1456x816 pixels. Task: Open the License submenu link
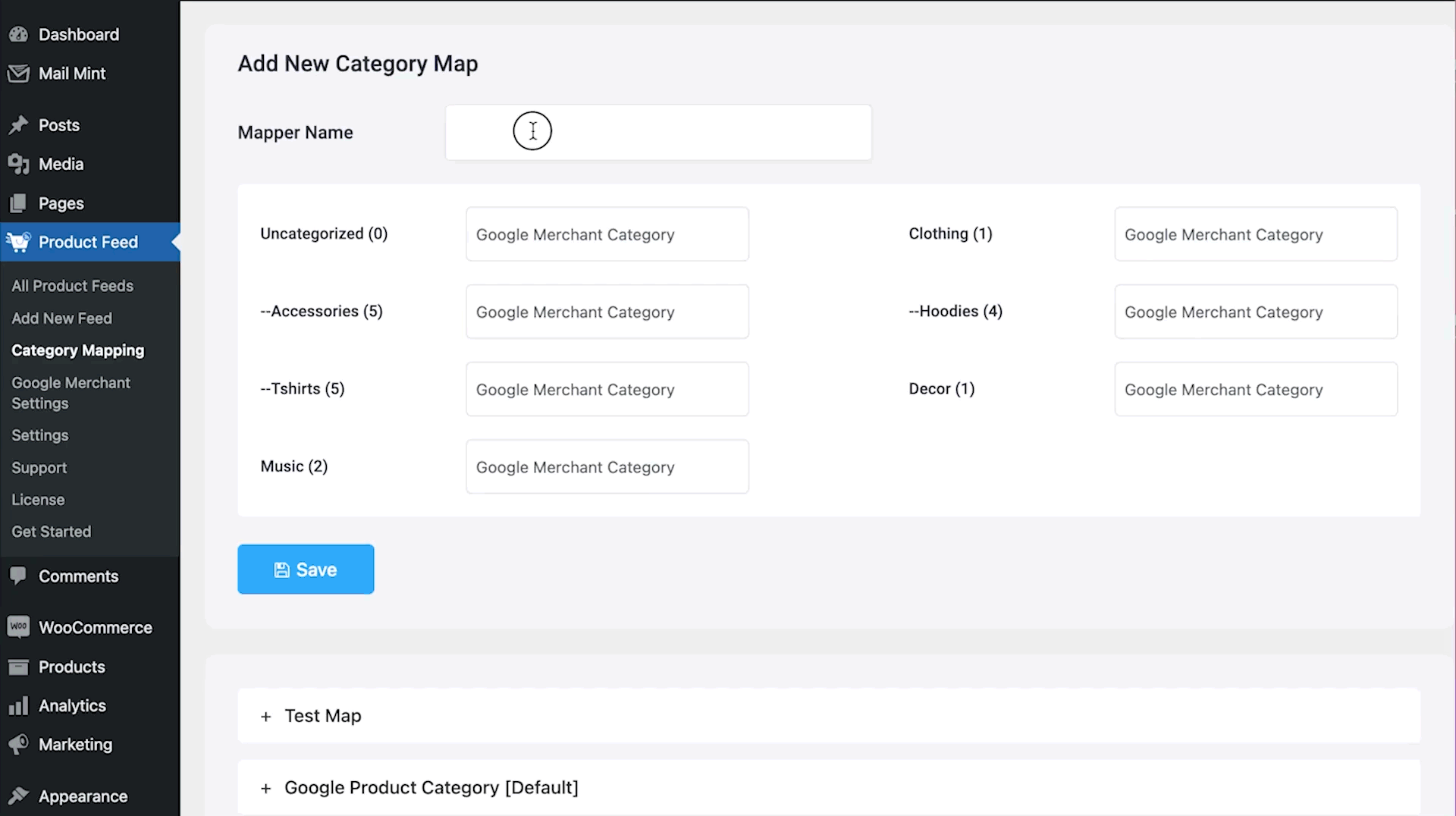(38, 500)
